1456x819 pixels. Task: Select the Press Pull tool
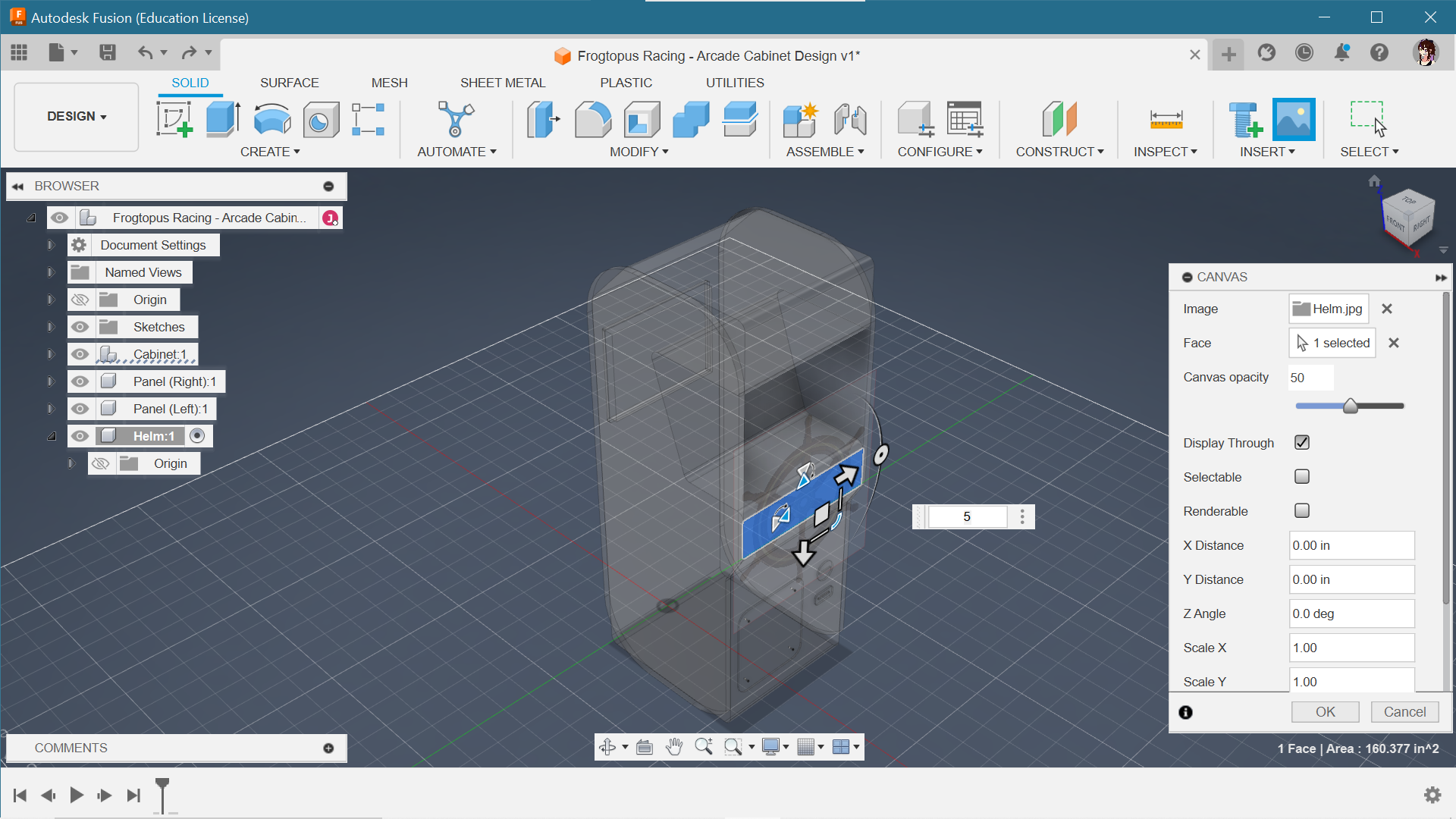tap(543, 120)
